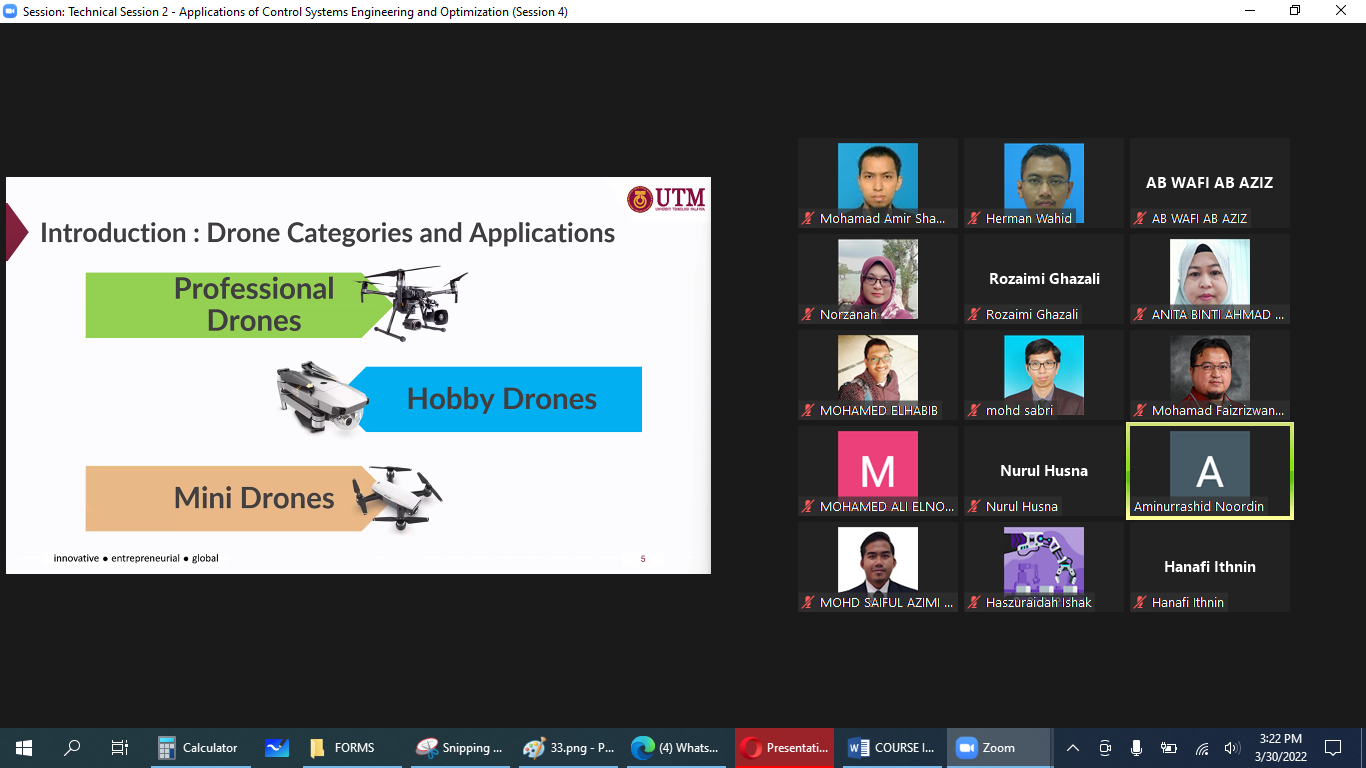
Task: Open the 33.png Paint window
Action: (x=569, y=747)
